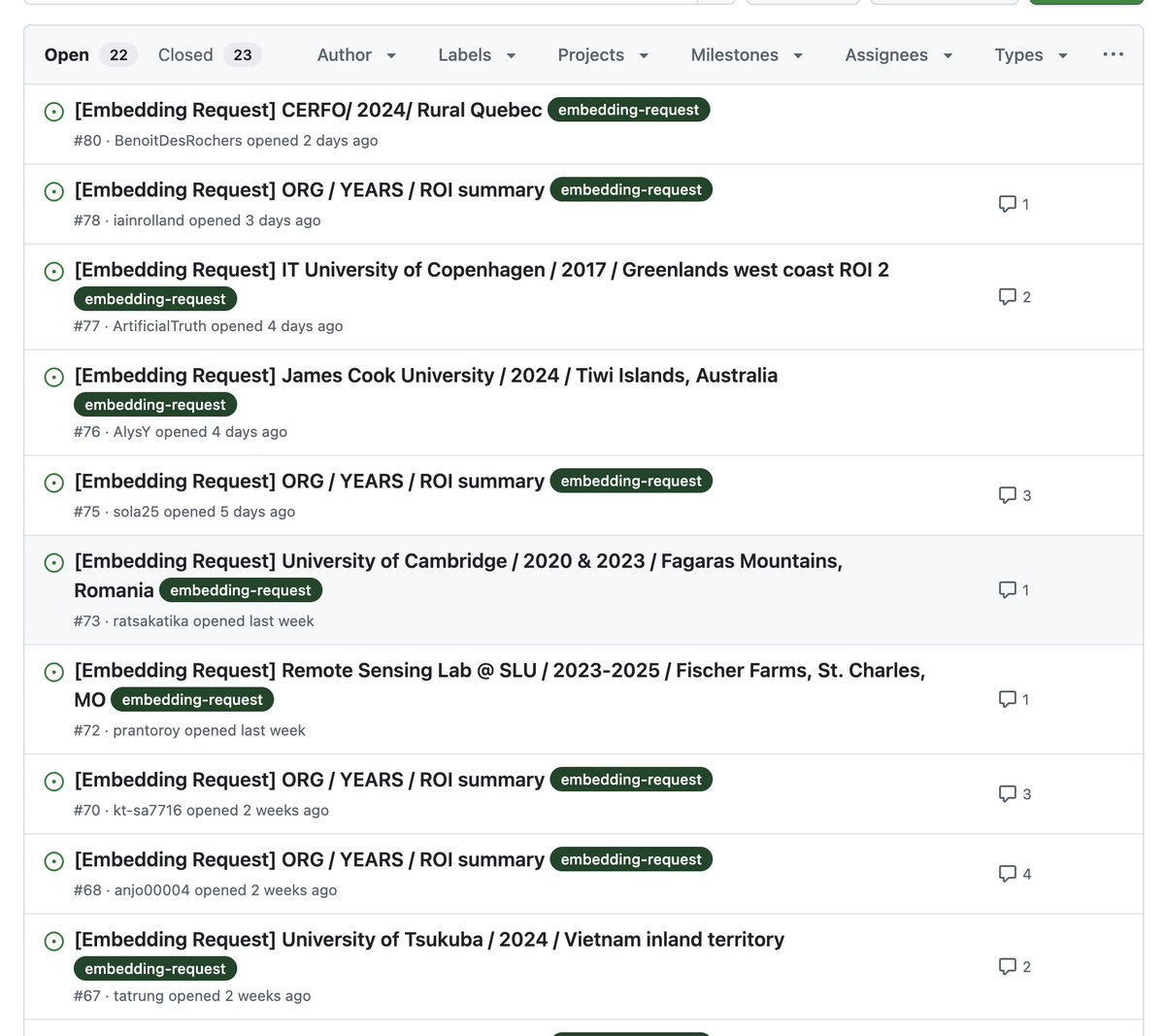Open status icon for James Cook University issue
Viewport: 1165px width, 1036px height.
(x=54, y=377)
